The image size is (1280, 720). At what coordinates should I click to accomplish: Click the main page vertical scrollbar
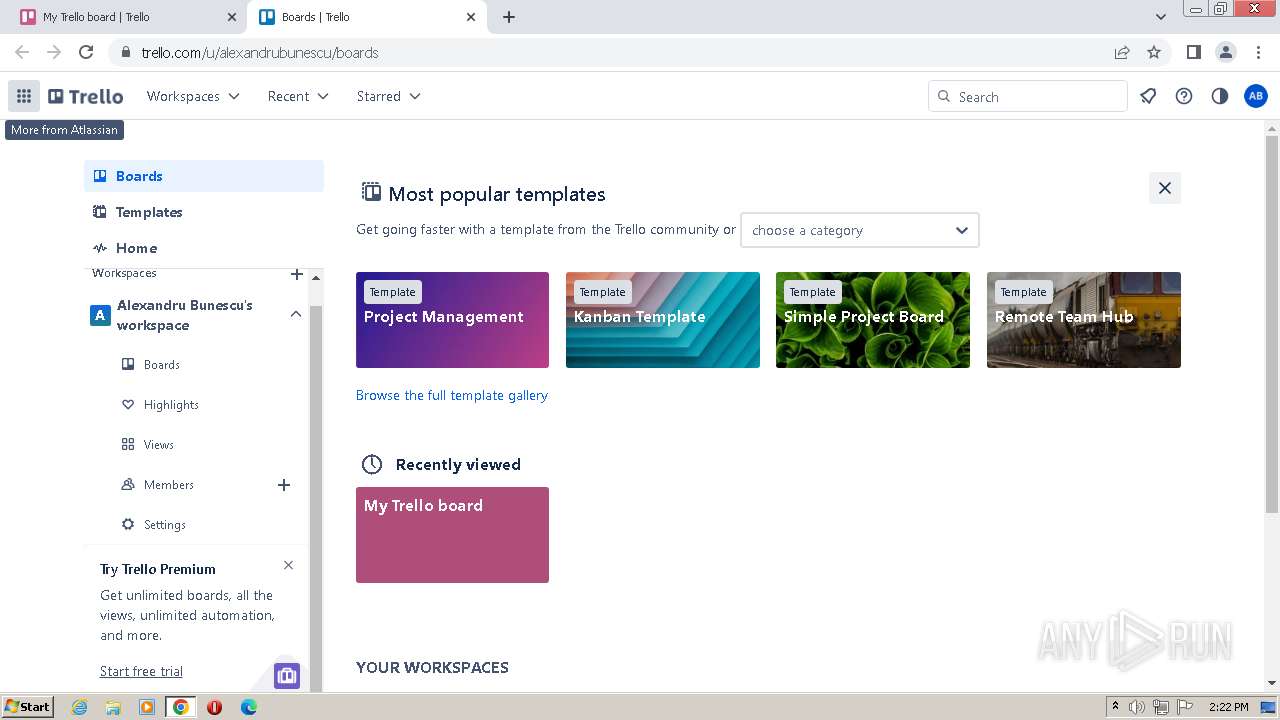1272,325
